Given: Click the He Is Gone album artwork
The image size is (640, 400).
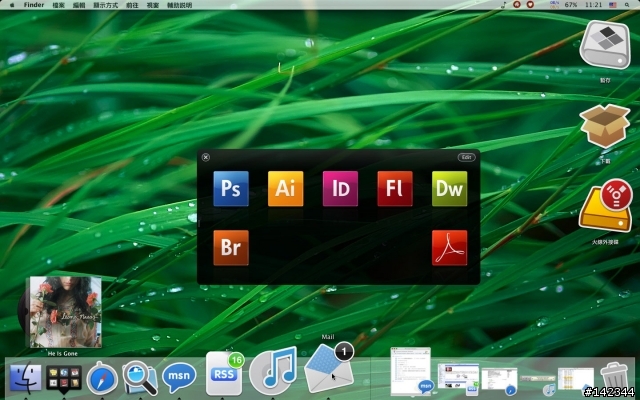Looking at the screenshot, I should pos(65,312).
